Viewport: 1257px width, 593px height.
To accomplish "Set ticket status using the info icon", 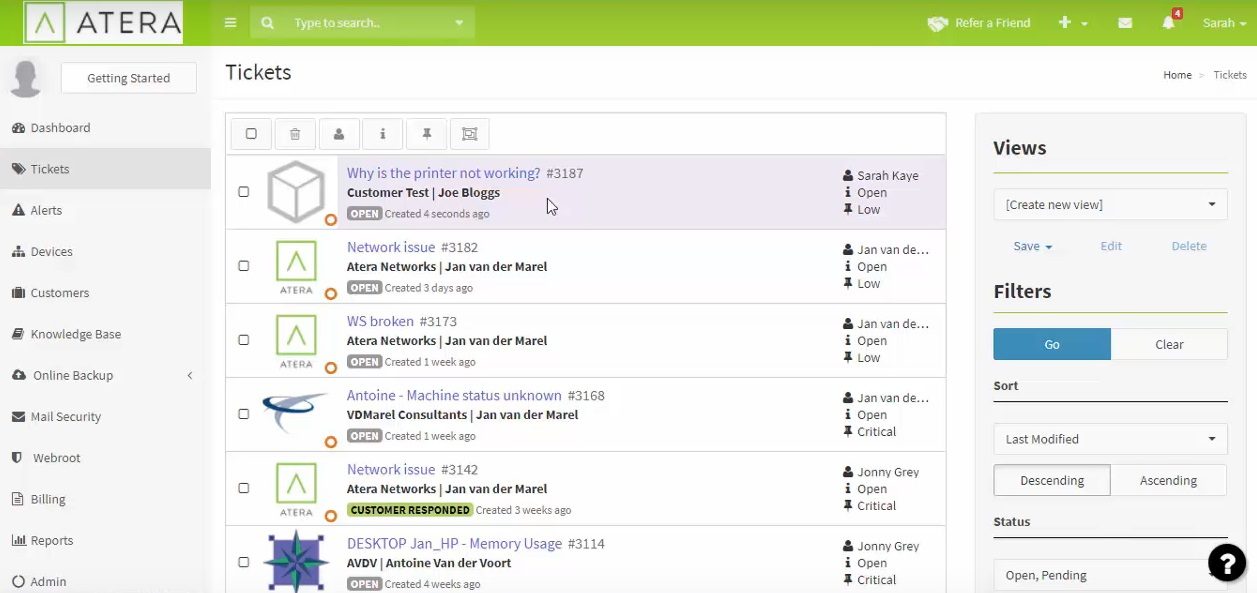I will tap(382, 133).
